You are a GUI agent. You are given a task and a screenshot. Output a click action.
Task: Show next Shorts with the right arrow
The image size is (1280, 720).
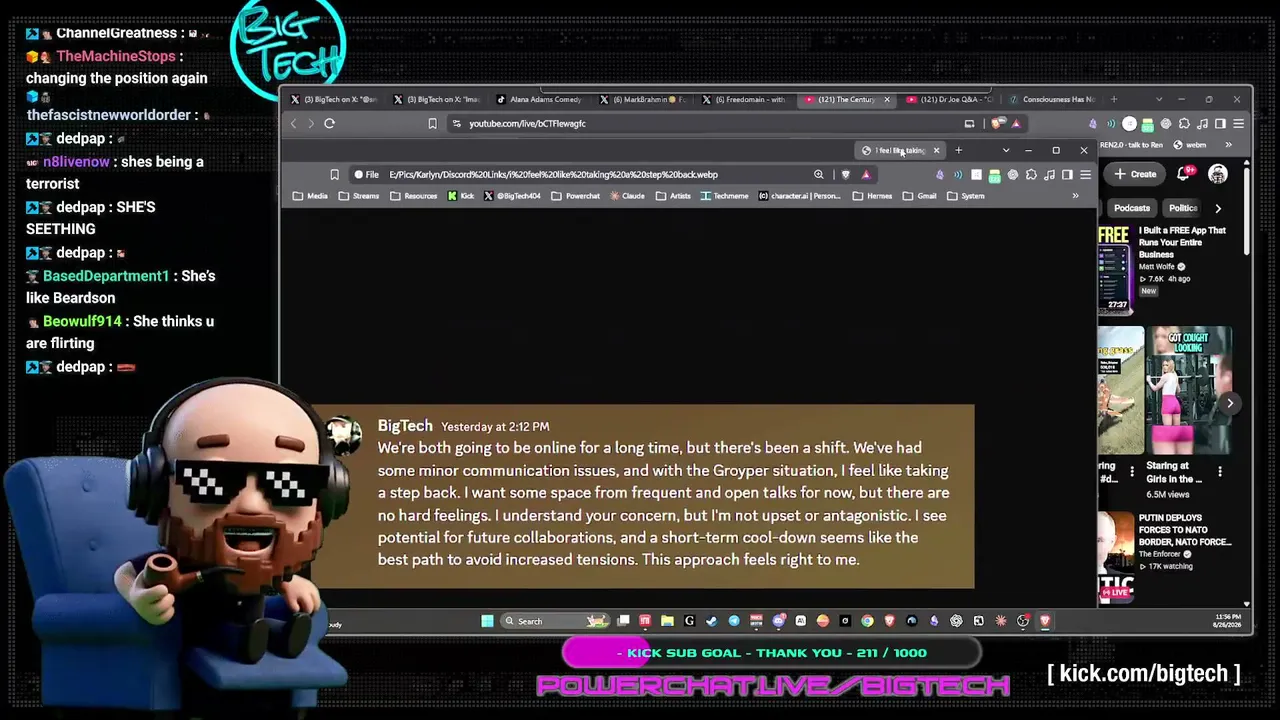tap(1230, 403)
